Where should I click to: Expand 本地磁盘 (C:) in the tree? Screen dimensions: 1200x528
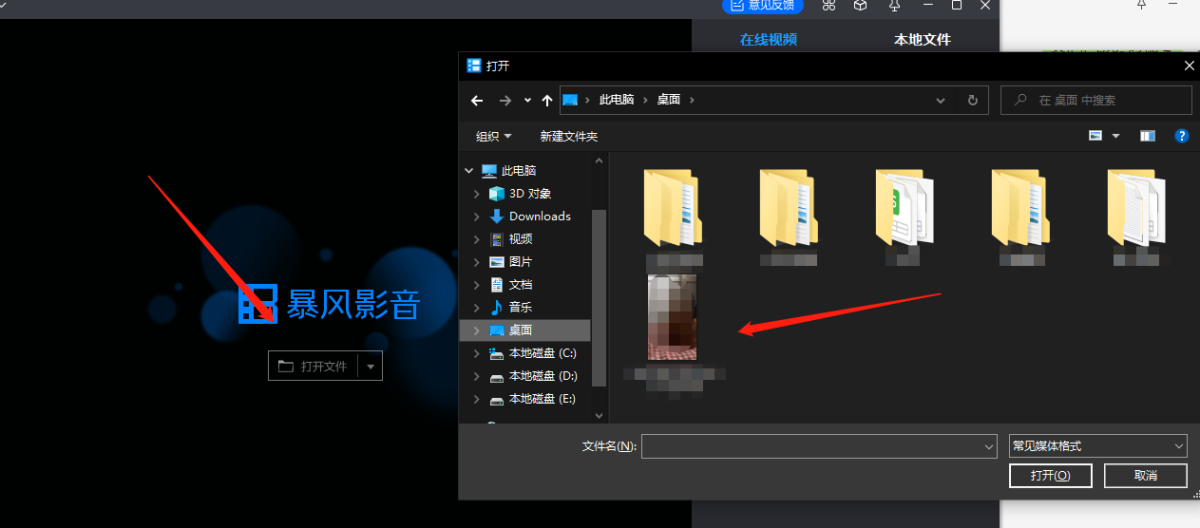[x=477, y=353]
